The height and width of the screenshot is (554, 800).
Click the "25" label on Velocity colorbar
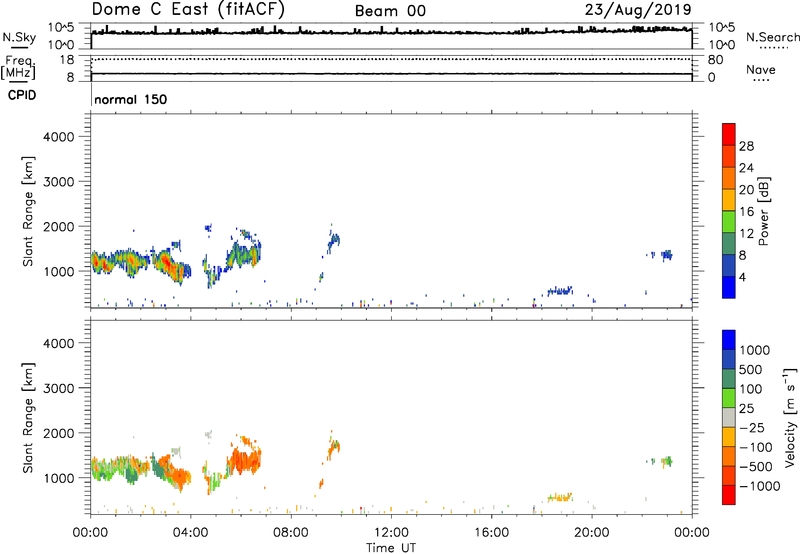(x=746, y=408)
